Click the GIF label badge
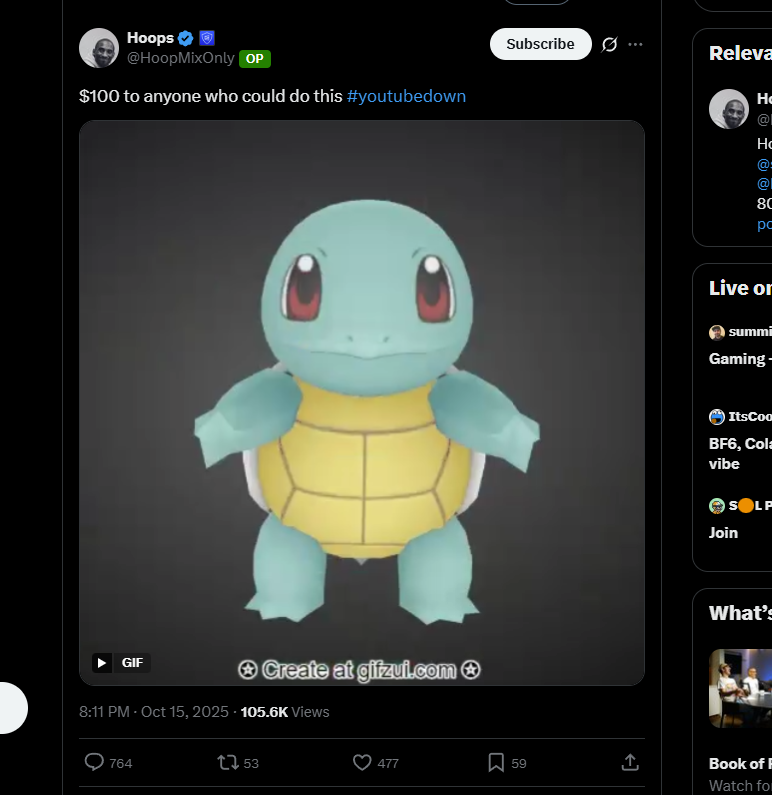This screenshot has width=772, height=795. [132, 663]
